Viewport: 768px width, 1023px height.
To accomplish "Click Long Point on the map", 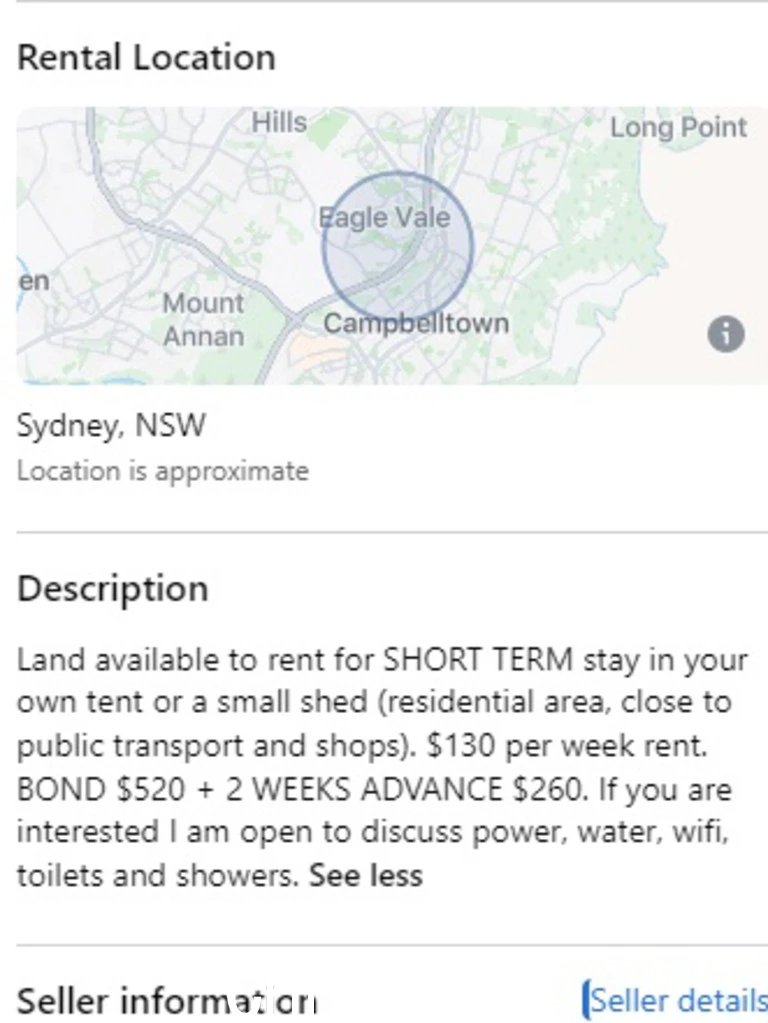I will click(x=679, y=127).
